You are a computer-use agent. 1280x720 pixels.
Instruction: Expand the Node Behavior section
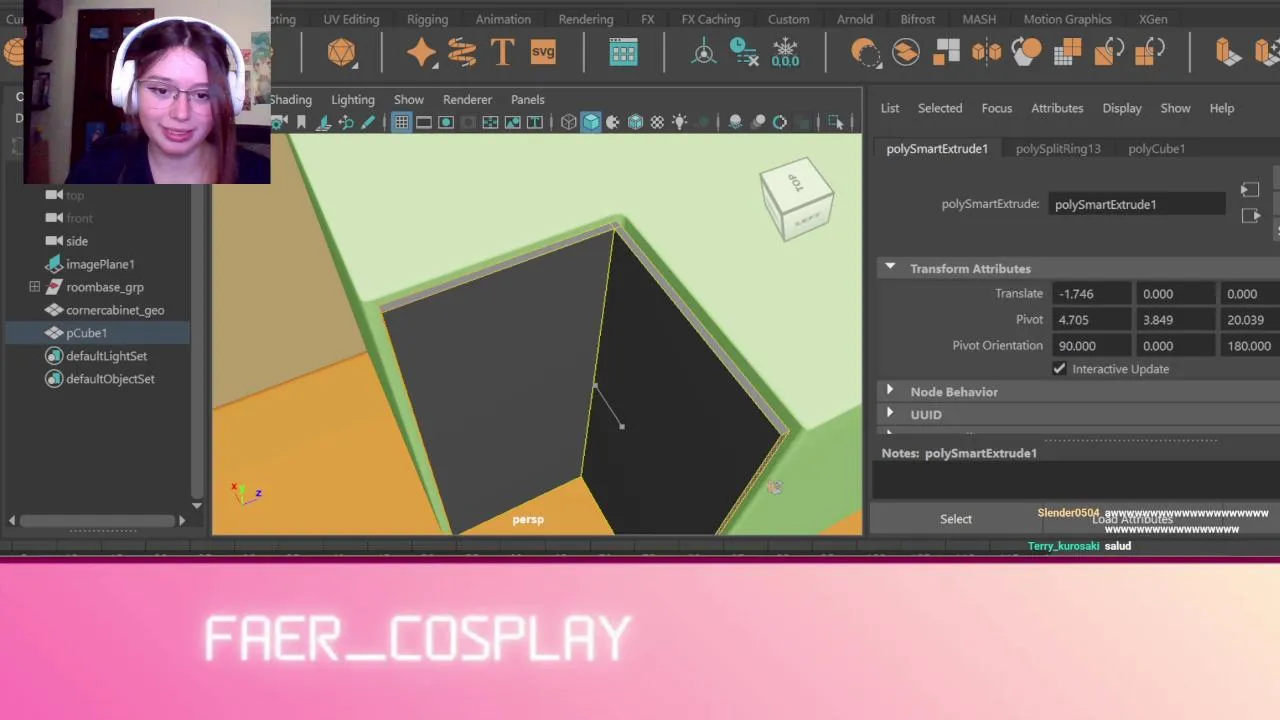pos(890,391)
